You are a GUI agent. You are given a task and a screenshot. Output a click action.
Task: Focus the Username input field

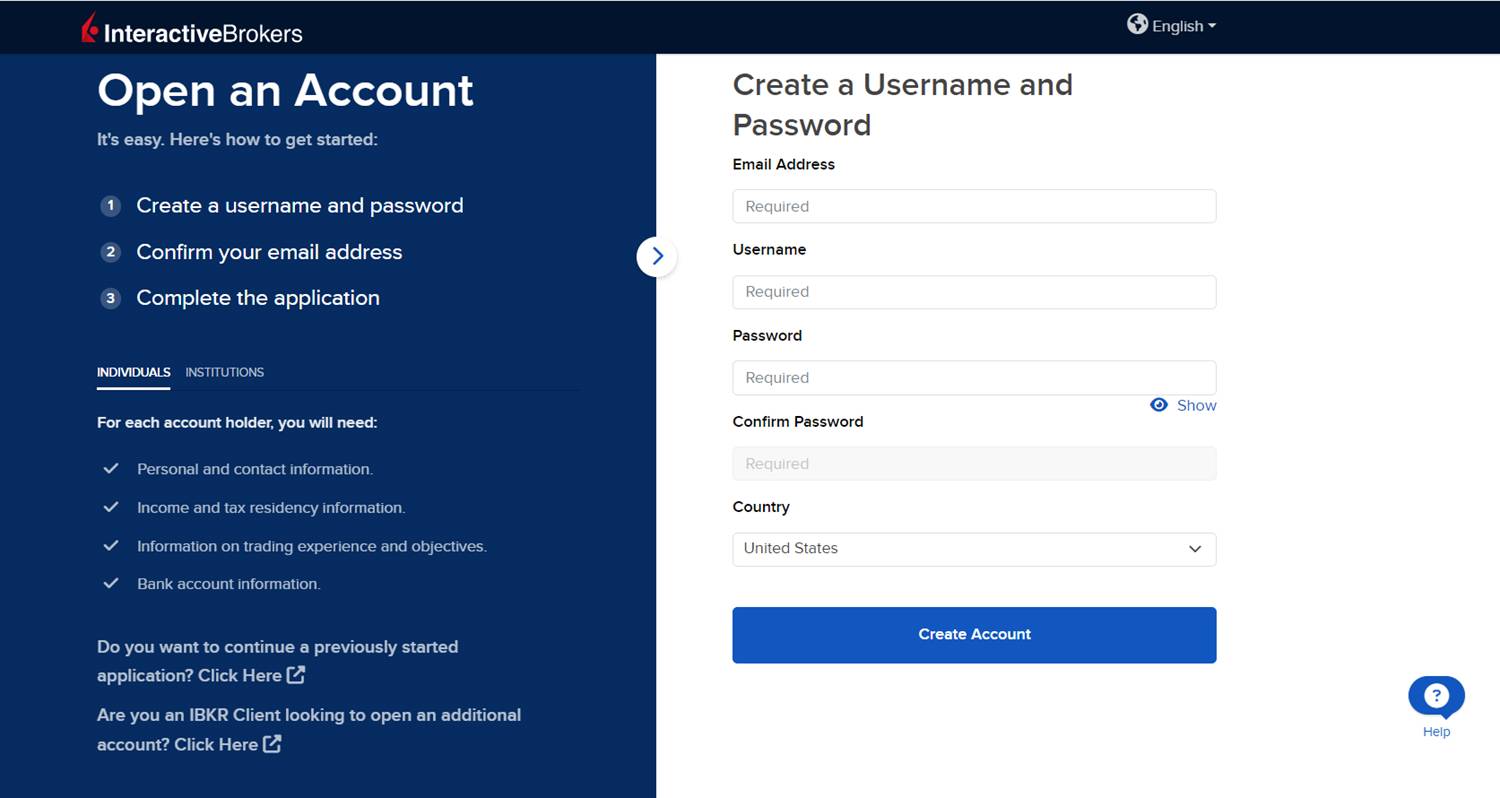pos(974,292)
